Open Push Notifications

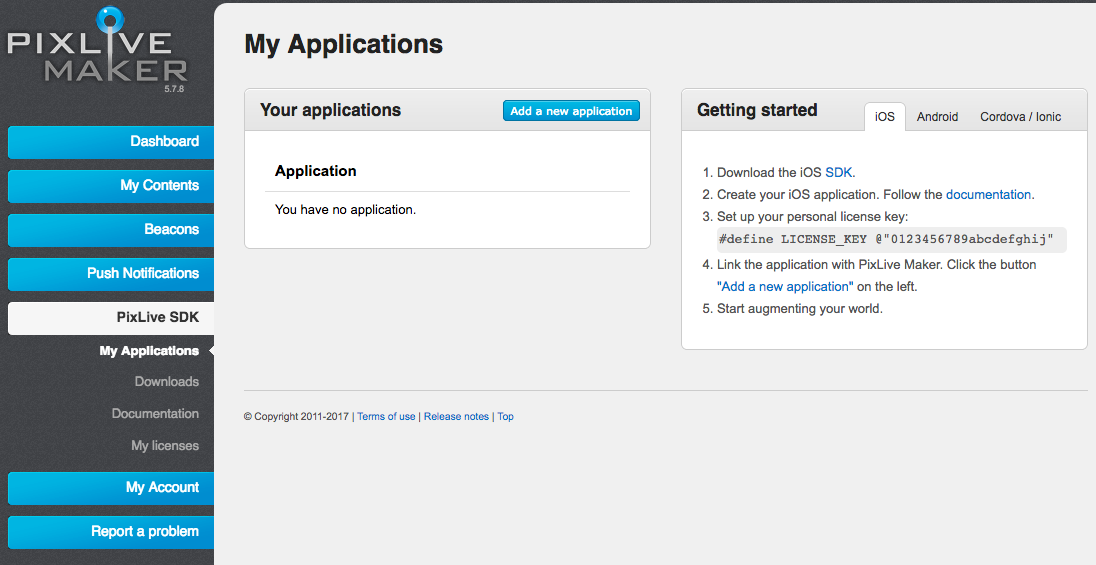click(x=110, y=274)
